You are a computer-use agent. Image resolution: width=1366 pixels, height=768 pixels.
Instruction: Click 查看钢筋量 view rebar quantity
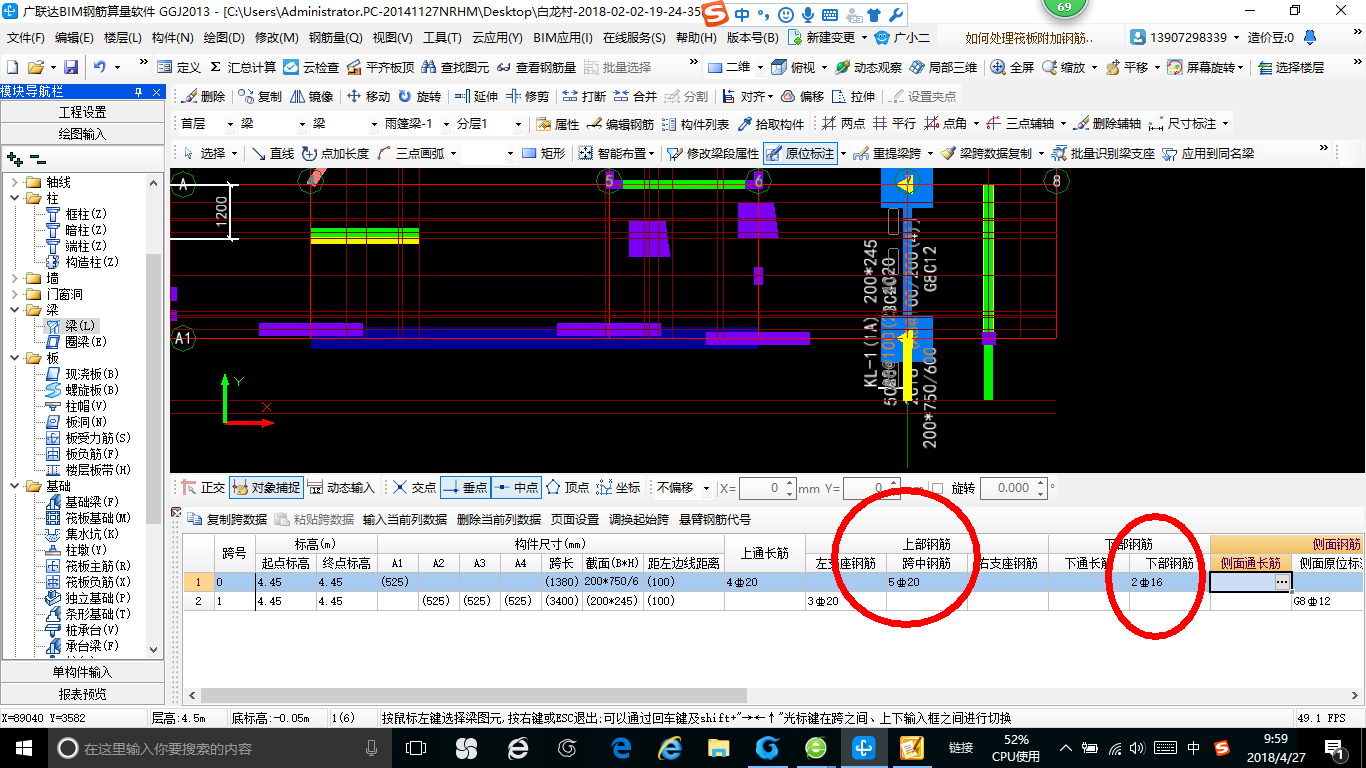coord(536,67)
